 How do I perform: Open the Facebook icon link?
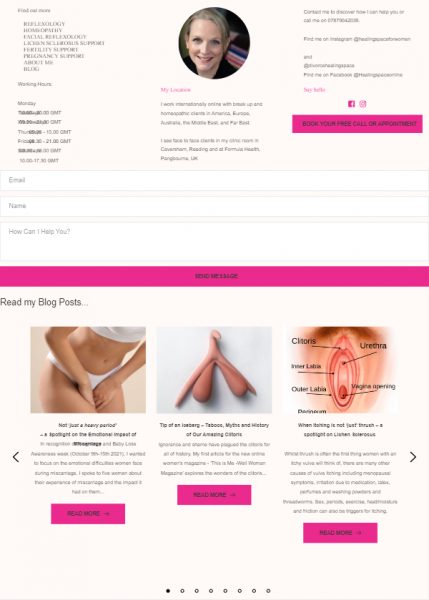coord(351,104)
